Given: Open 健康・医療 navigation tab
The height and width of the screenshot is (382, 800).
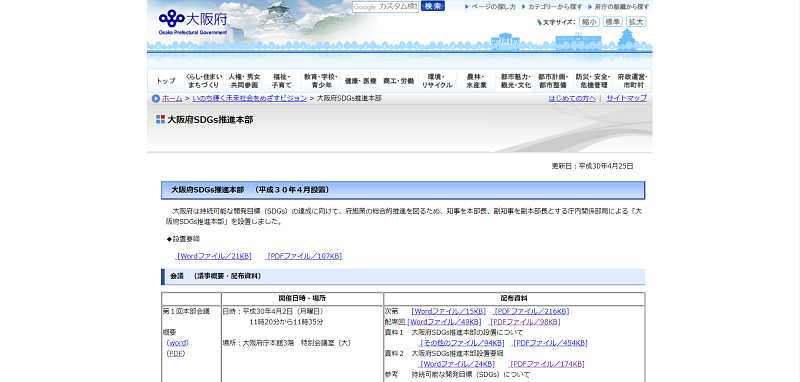Looking at the screenshot, I should [x=360, y=81].
